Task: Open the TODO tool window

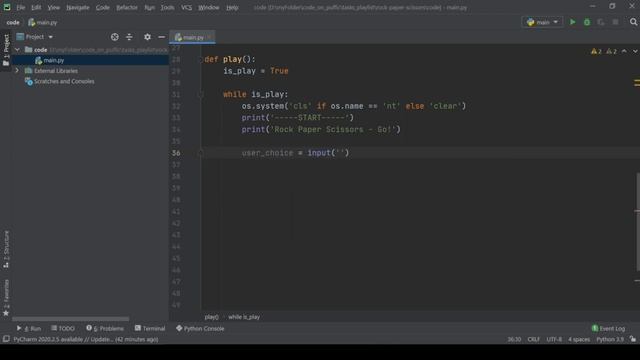Action: (x=63, y=328)
